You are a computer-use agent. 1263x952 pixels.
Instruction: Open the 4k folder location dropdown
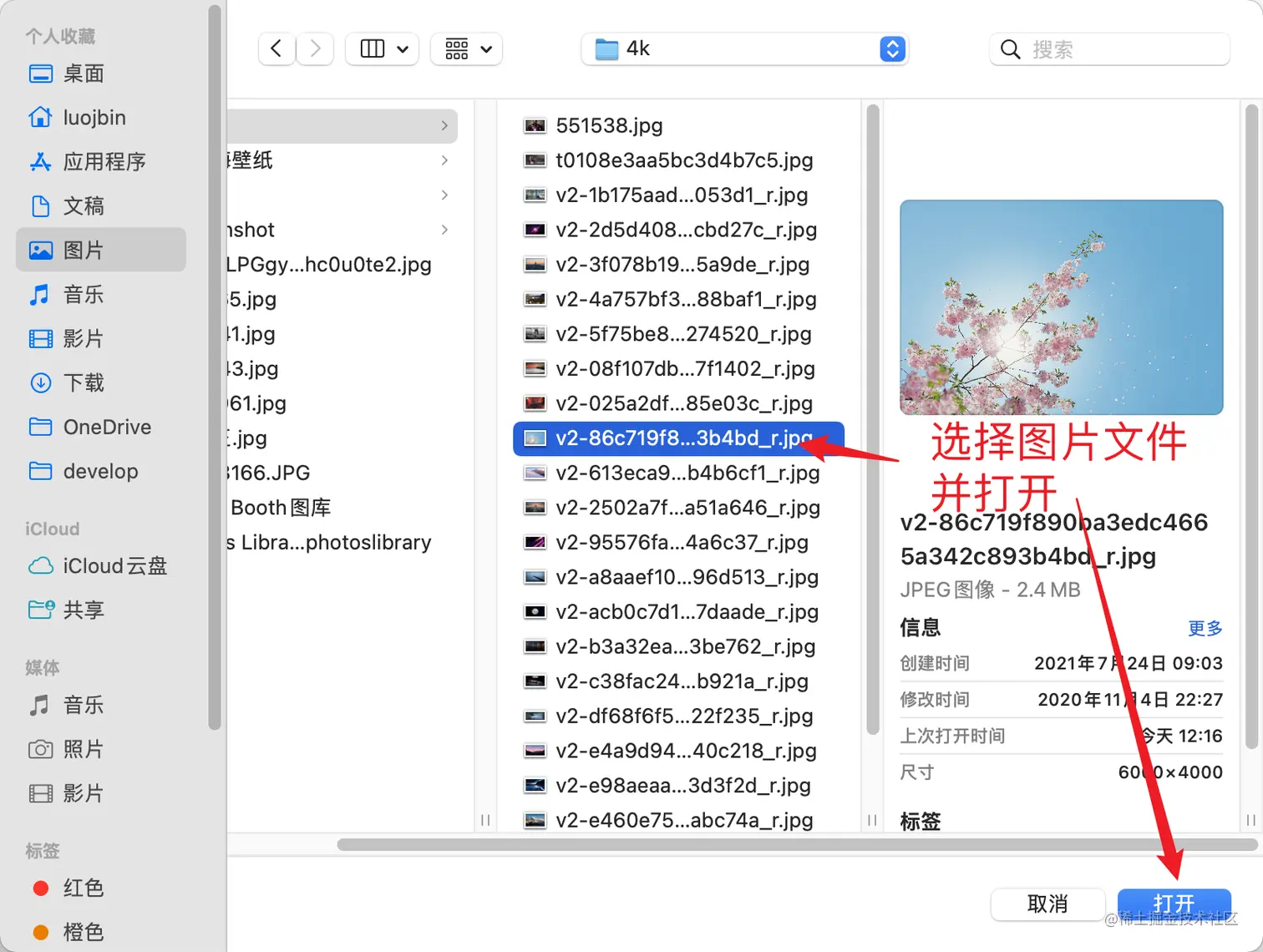891,48
